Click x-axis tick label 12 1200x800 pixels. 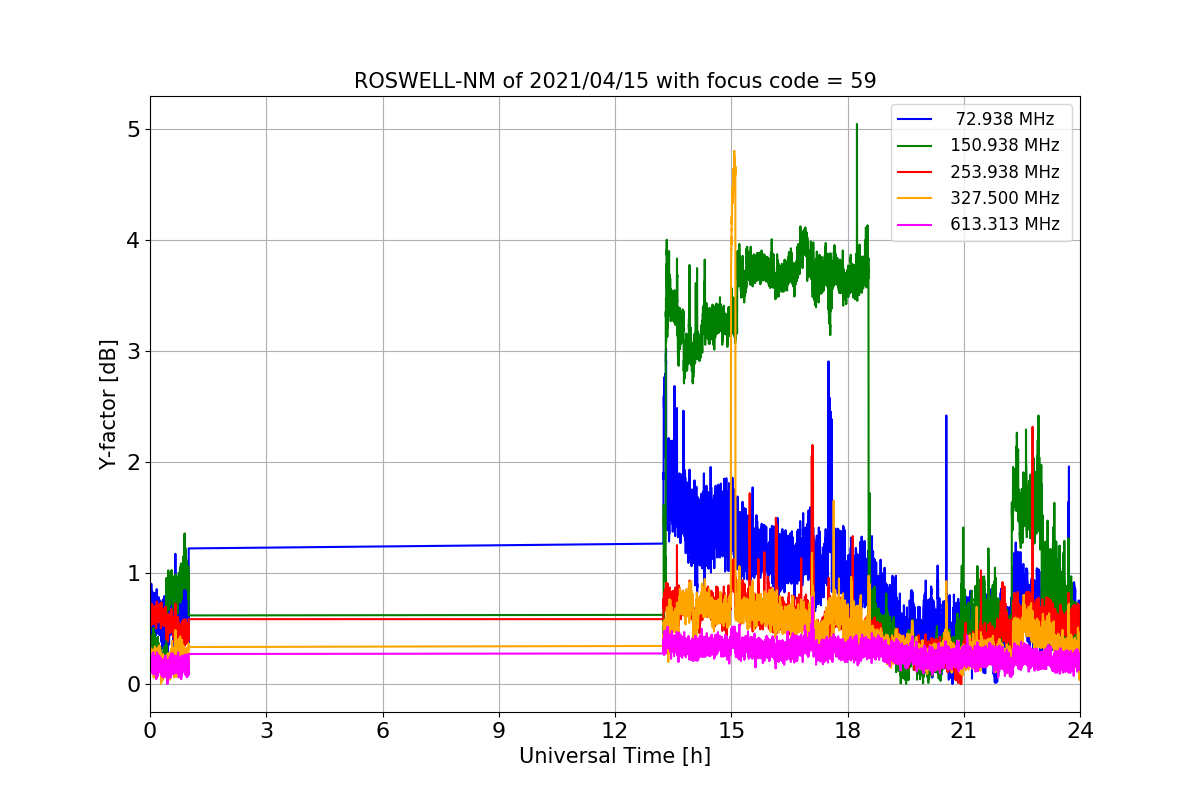(615, 731)
